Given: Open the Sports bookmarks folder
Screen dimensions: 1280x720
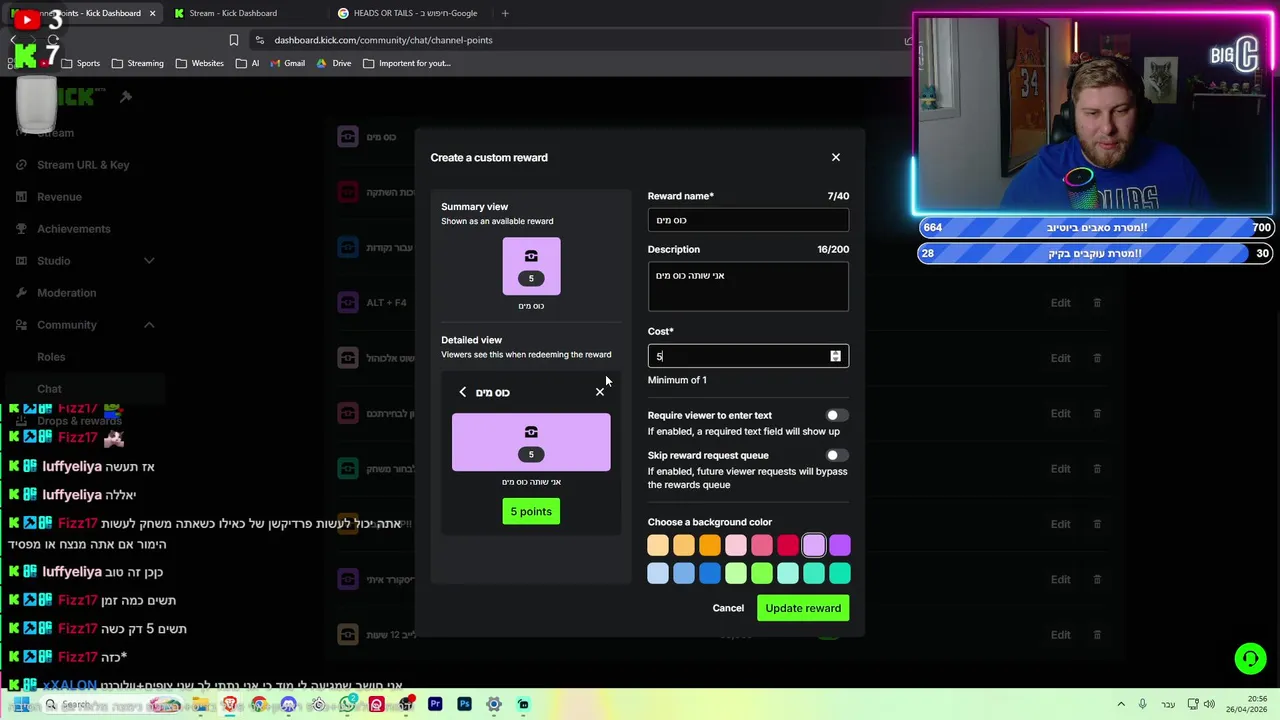Looking at the screenshot, I should (81, 63).
